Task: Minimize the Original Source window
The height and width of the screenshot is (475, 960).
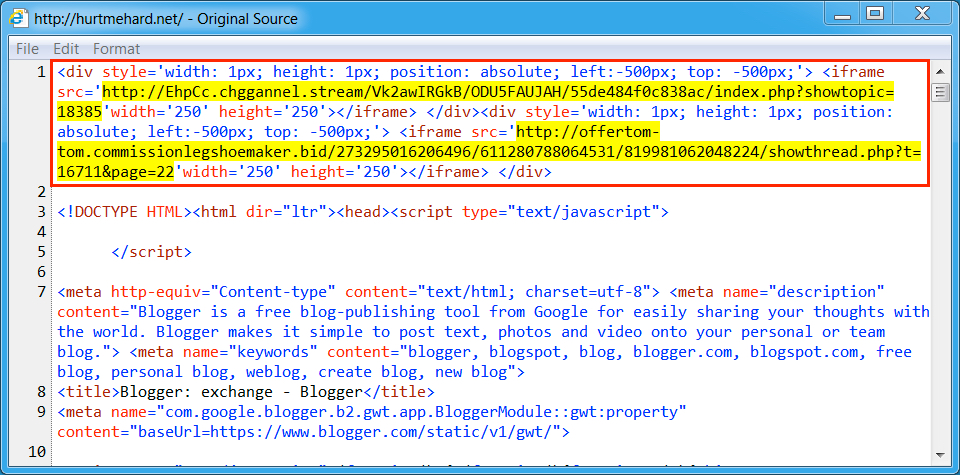Action: pyautogui.click(x=843, y=13)
